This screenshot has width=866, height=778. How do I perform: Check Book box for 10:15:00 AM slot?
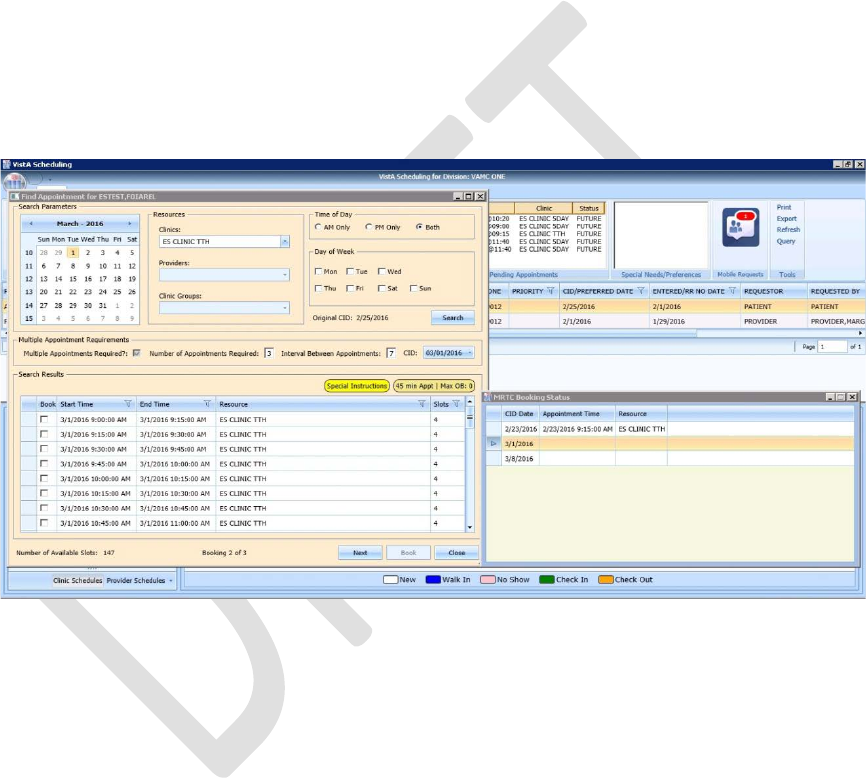pos(44,493)
